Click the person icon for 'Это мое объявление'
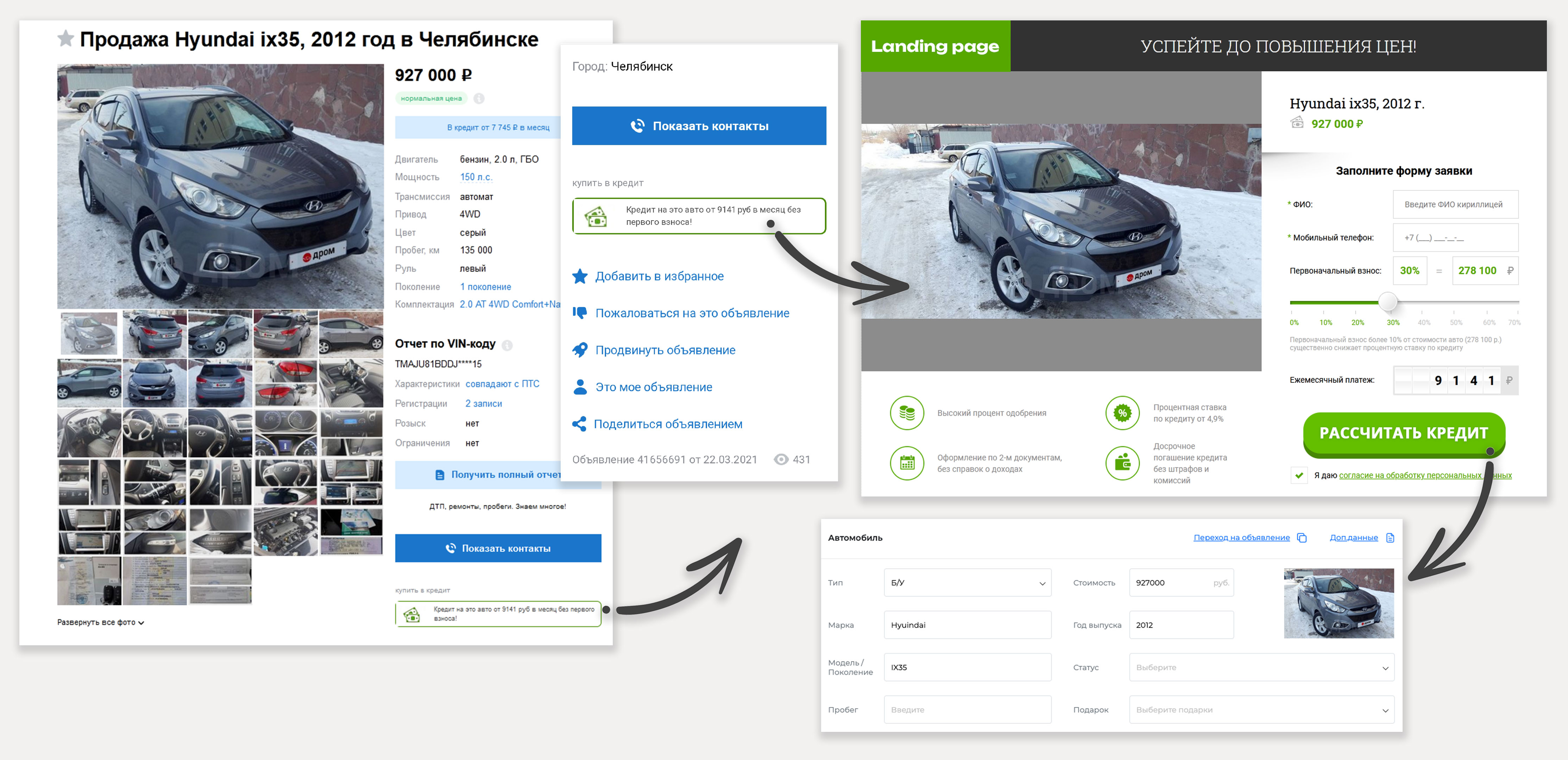The image size is (1568, 760). 580,387
